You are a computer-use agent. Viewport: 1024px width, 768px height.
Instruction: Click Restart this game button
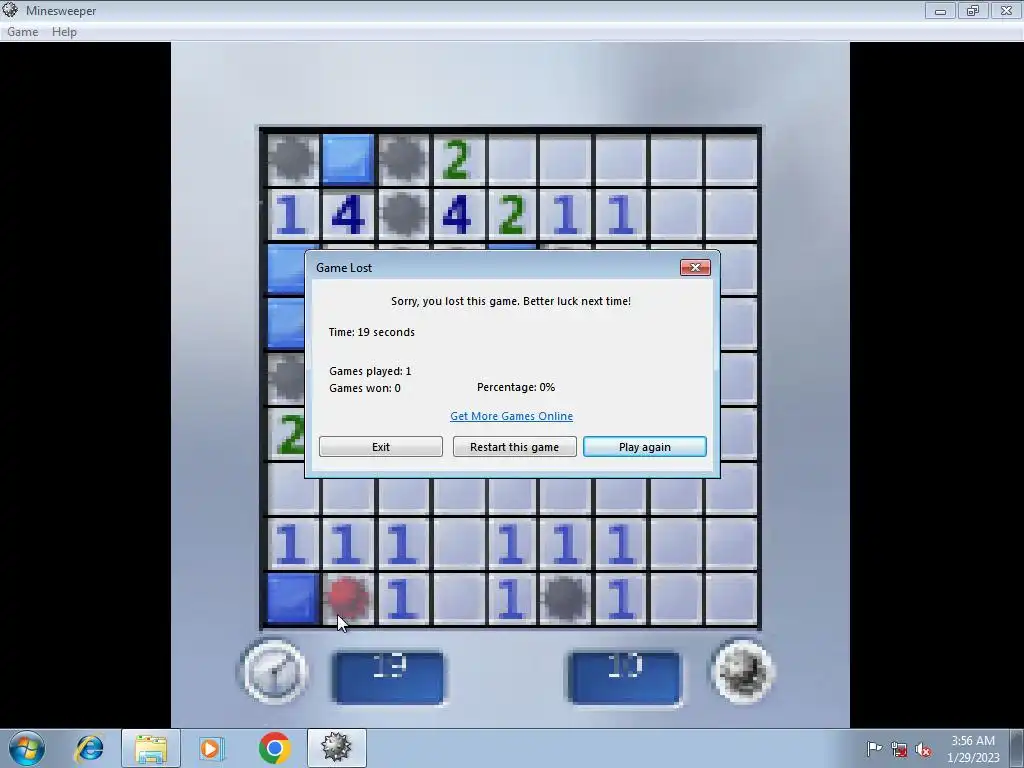[515, 447]
